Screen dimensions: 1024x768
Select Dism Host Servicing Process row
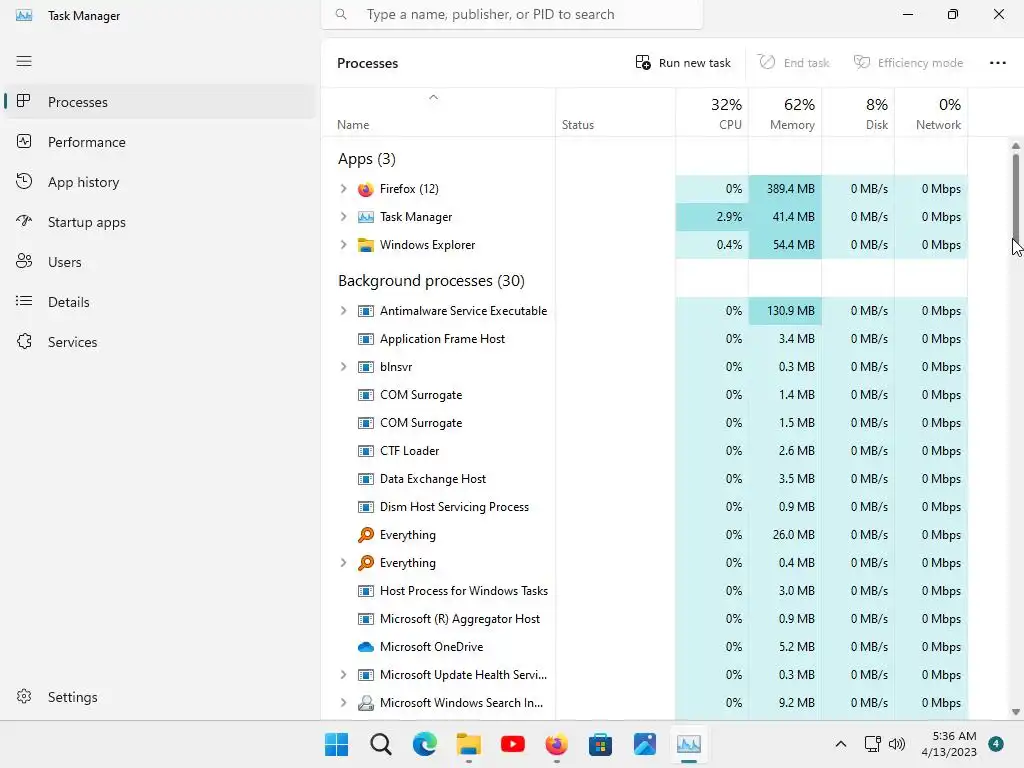(645, 507)
